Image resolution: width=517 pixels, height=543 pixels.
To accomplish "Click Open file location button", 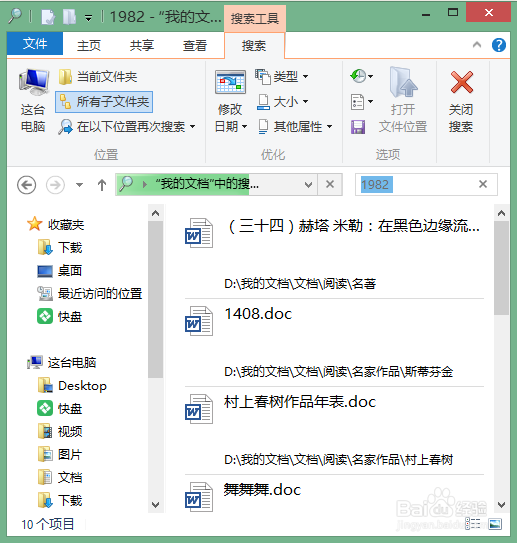I will 403,100.
